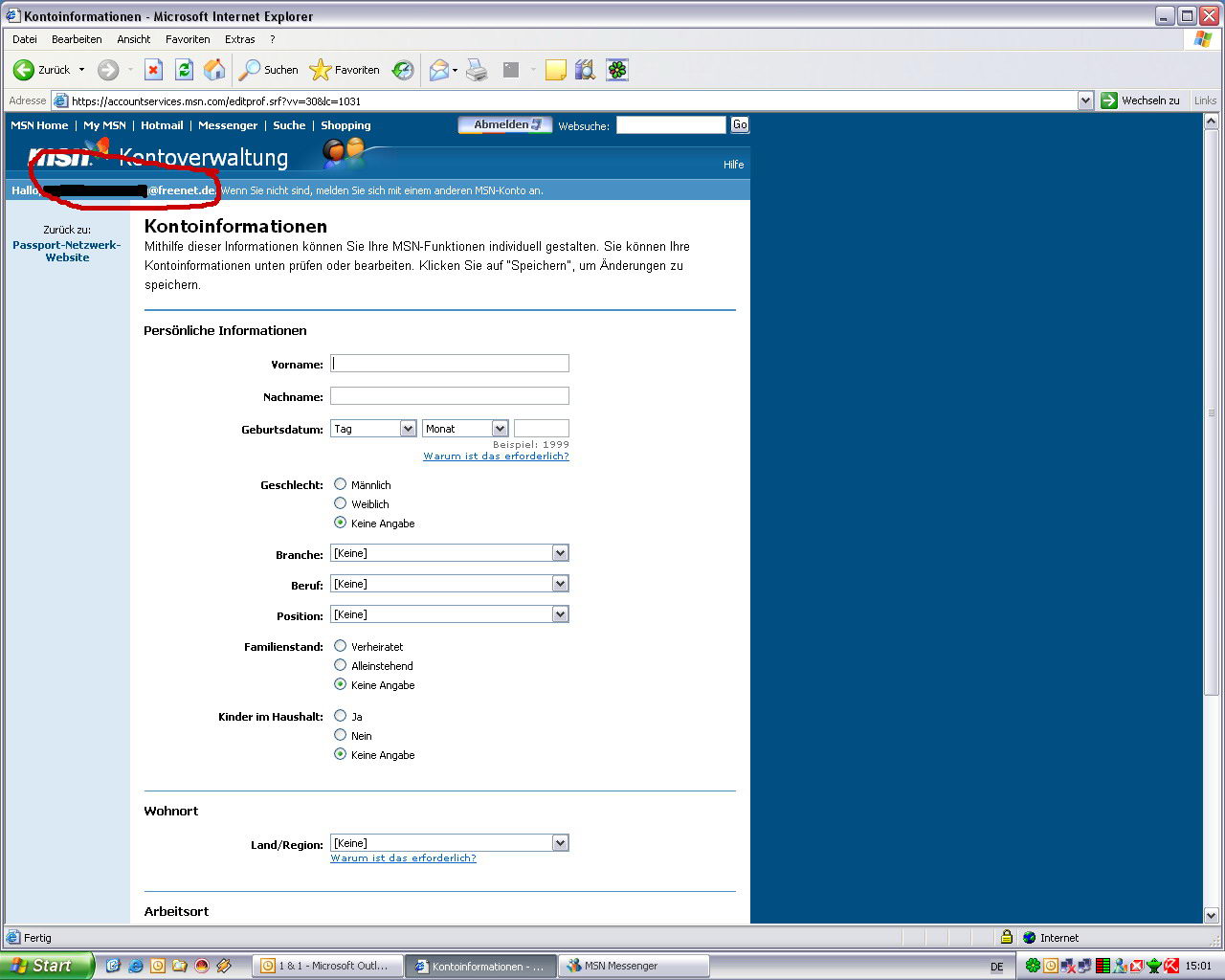
Task: Select Keine Angabe under Geschlecht
Action: pyautogui.click(x=340, y=523)
